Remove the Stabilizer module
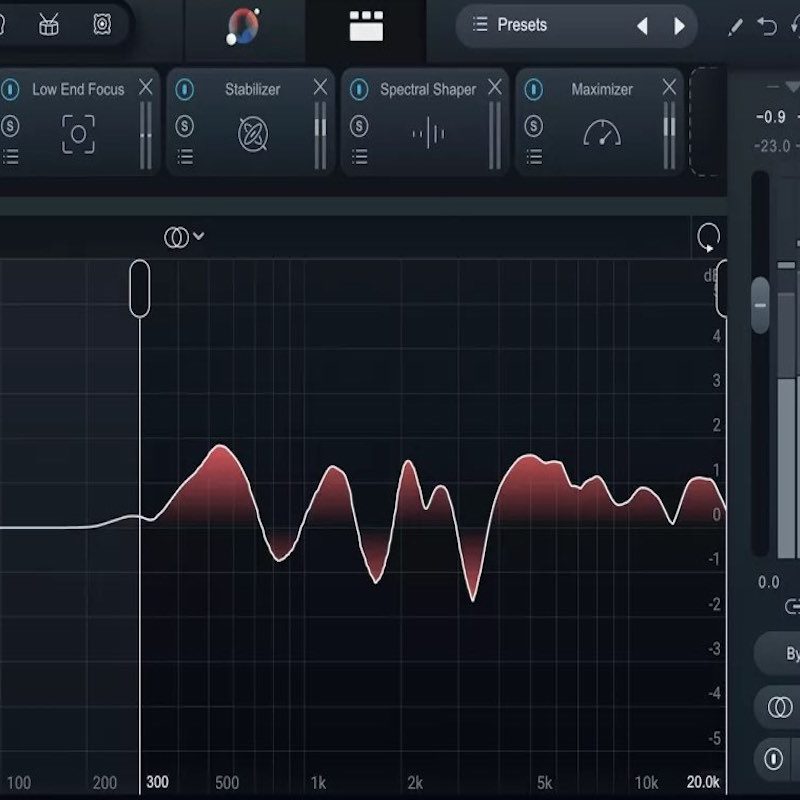 320,87
